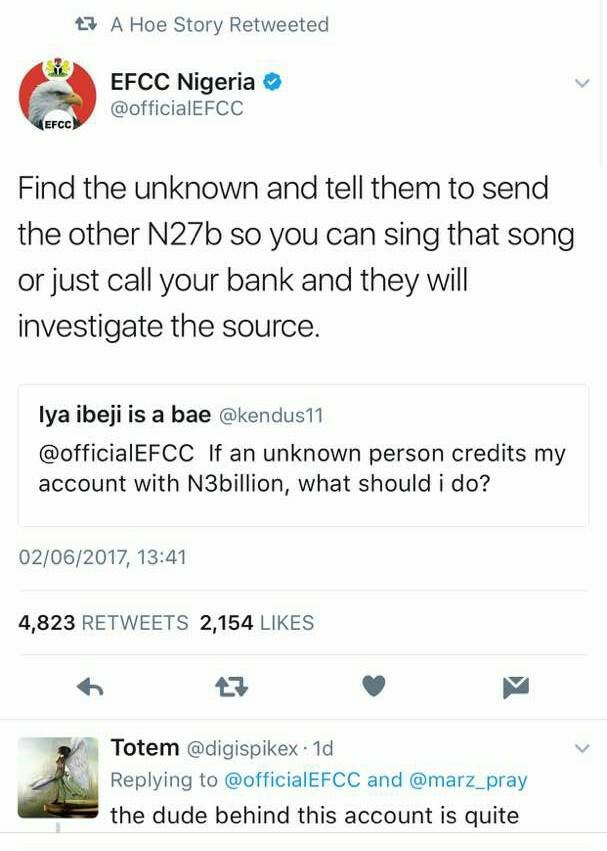The height and width of the screenshot is (851, 607).
Task: Open EFCC Nigeria eagle profile picture
Action: (57, 96)
